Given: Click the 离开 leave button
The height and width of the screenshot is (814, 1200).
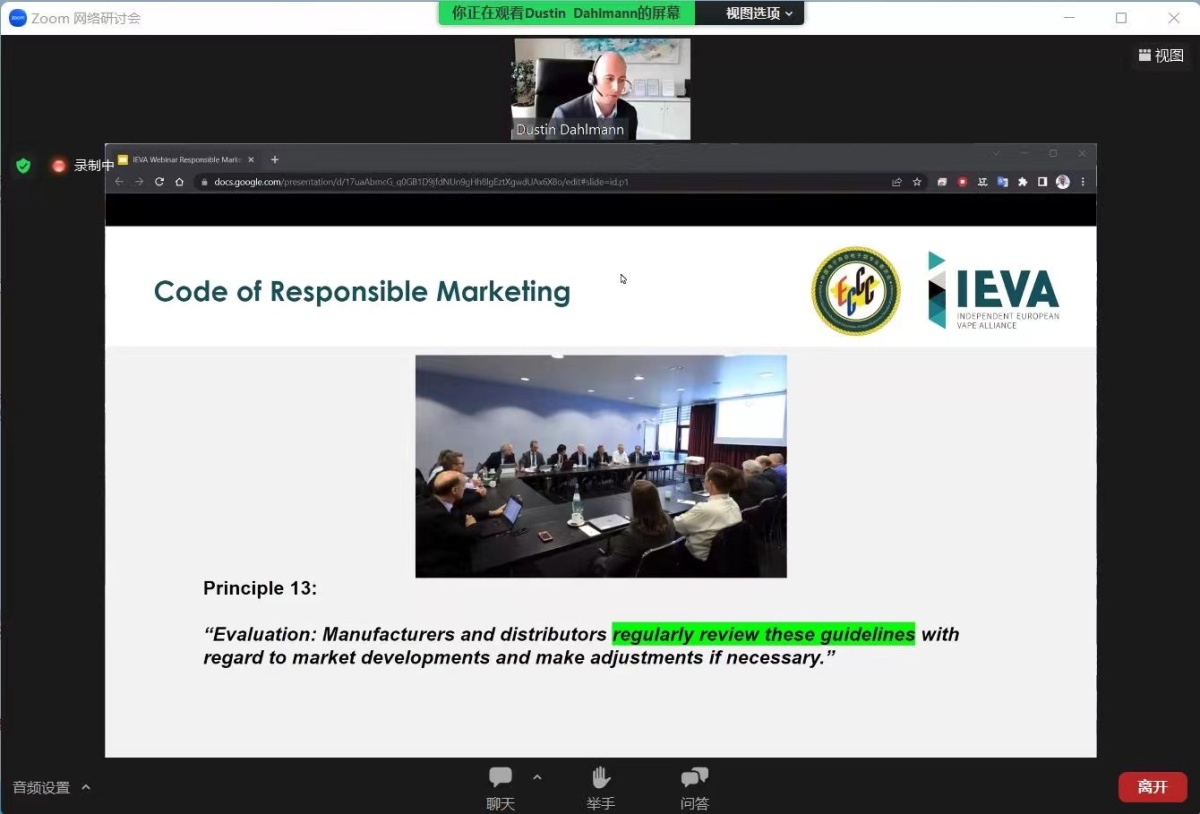Looking at the screenshot, I should (1152, 787).
